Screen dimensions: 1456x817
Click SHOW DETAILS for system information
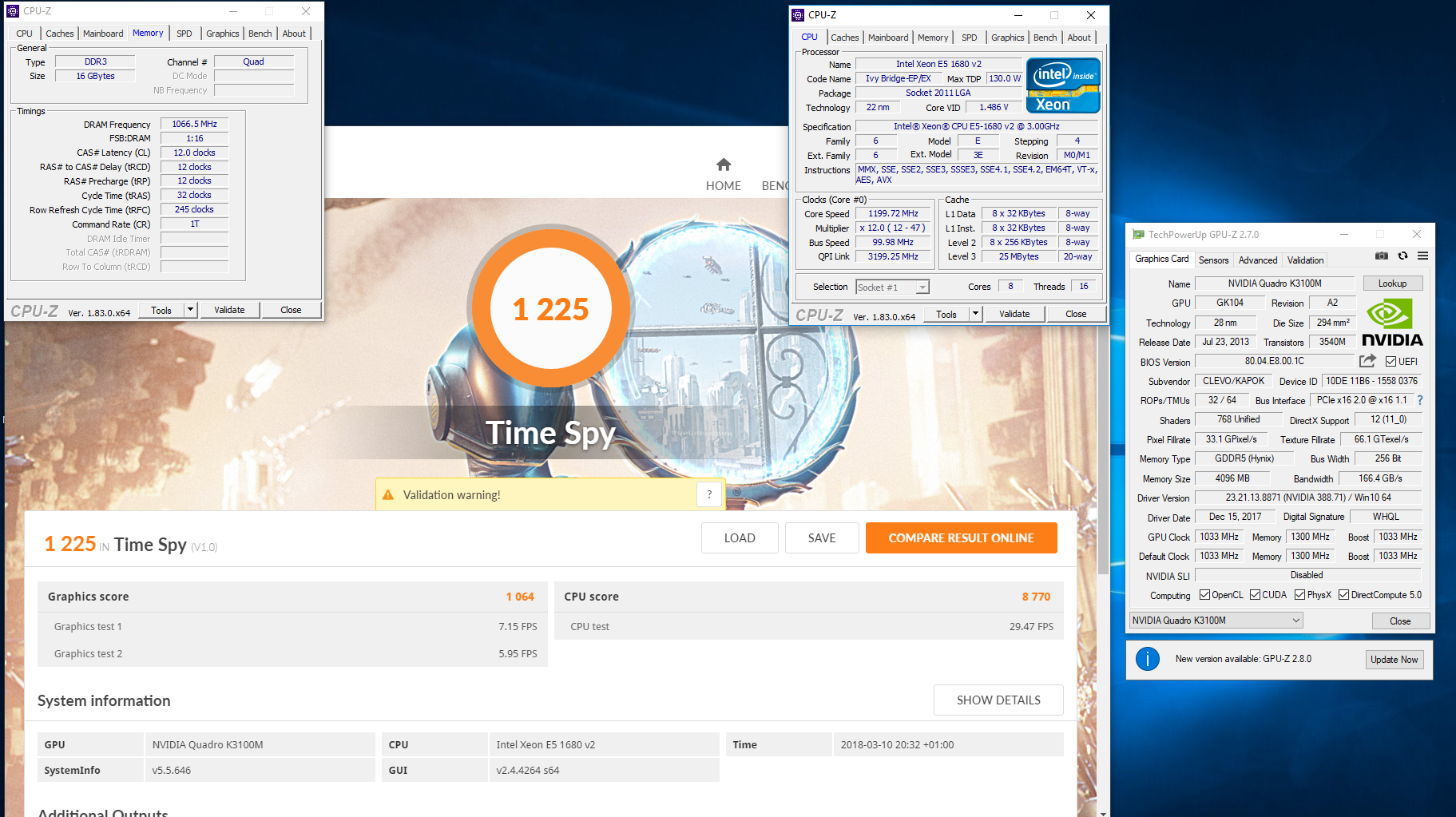point(998,700)
